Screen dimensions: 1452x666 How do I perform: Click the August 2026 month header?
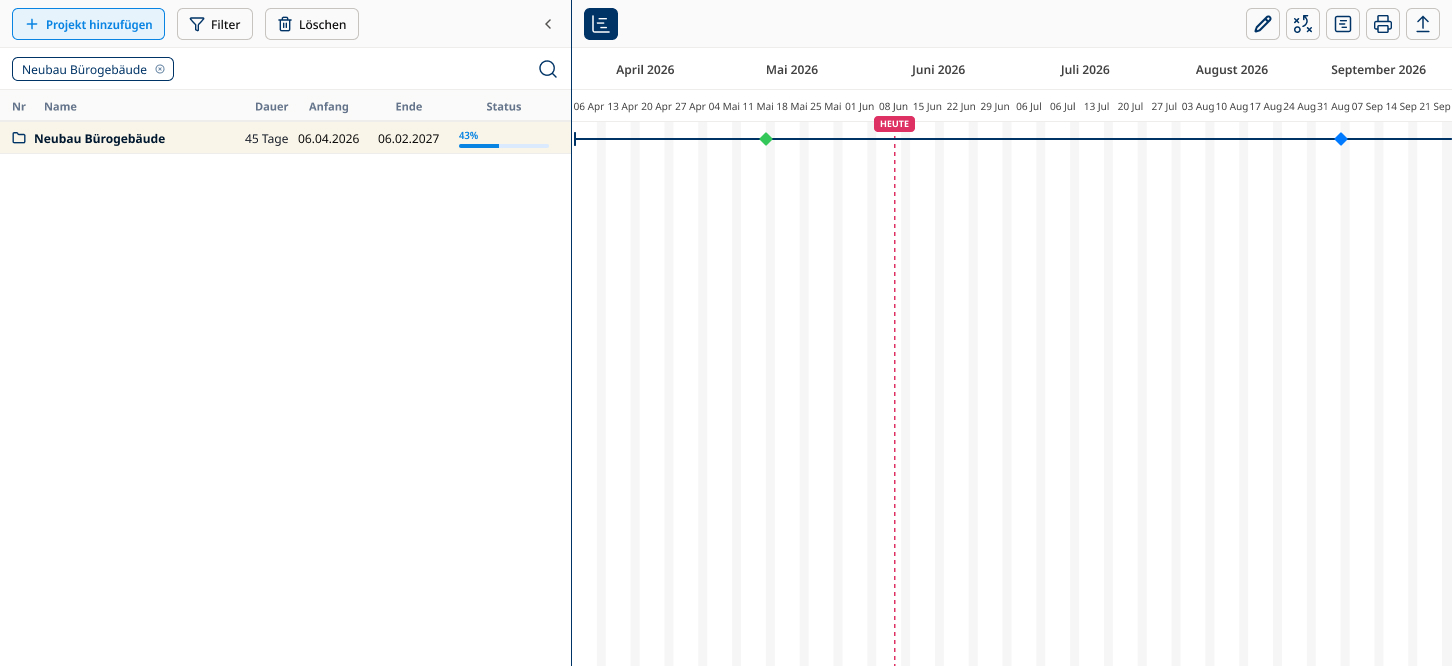pos(1232,70)
